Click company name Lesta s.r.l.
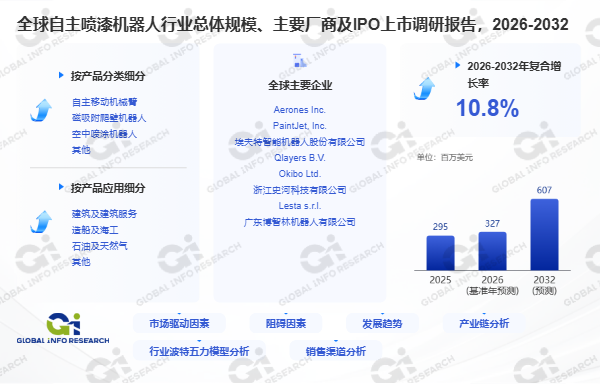The height and width of the screenshot is (384, 600). click(x=300, y=206)
